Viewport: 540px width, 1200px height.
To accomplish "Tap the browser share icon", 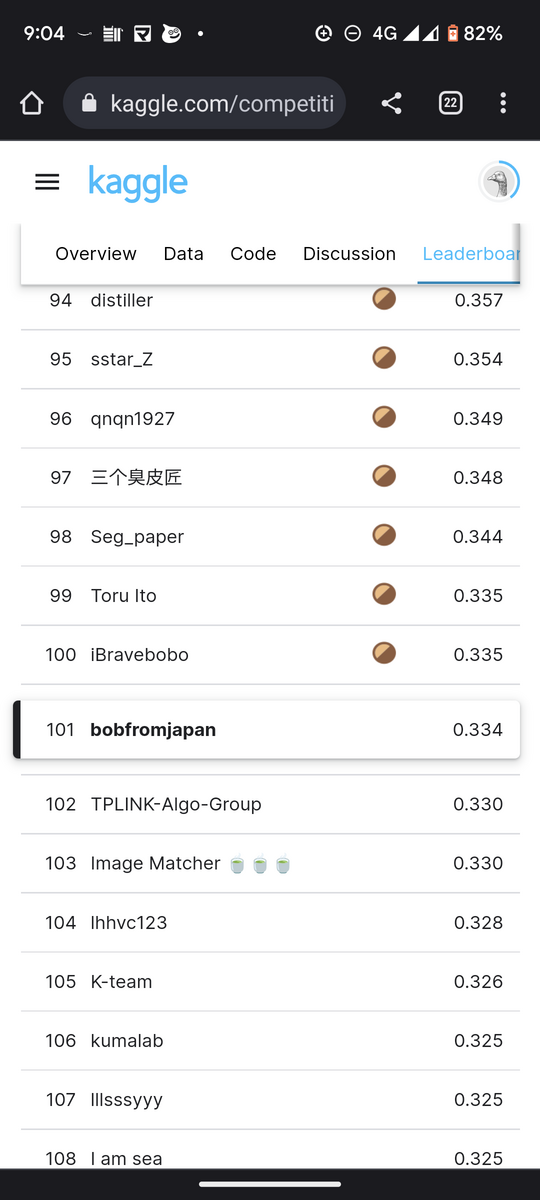I will pos(391,103).
